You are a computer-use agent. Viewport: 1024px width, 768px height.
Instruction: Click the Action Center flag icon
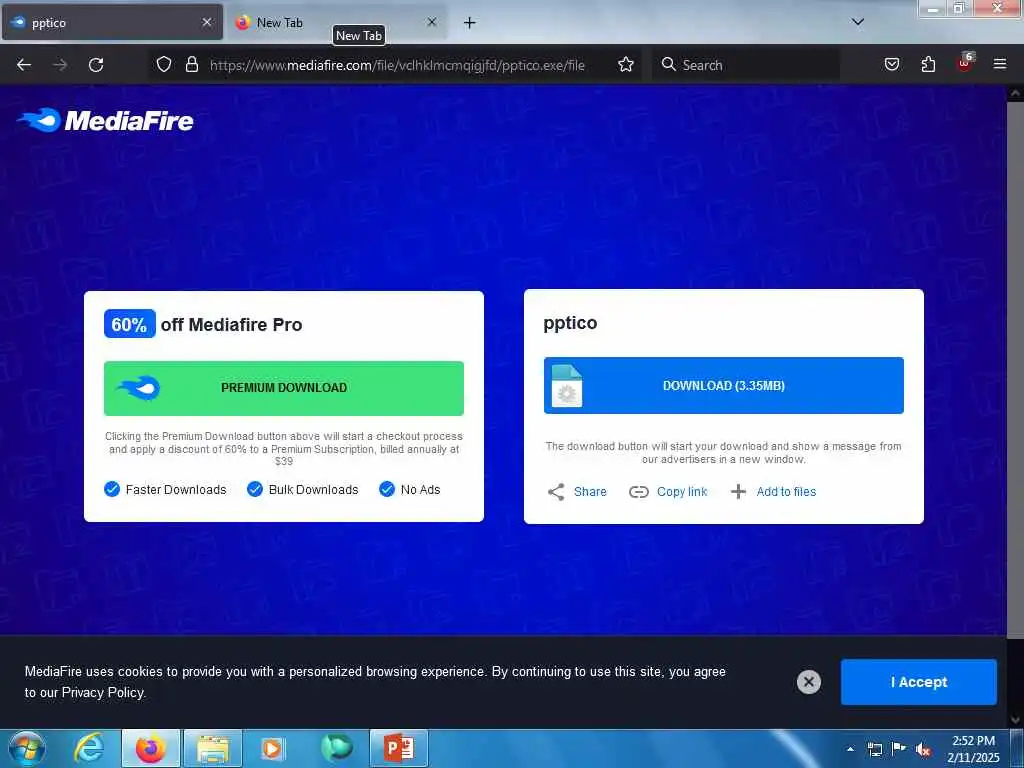899,749
